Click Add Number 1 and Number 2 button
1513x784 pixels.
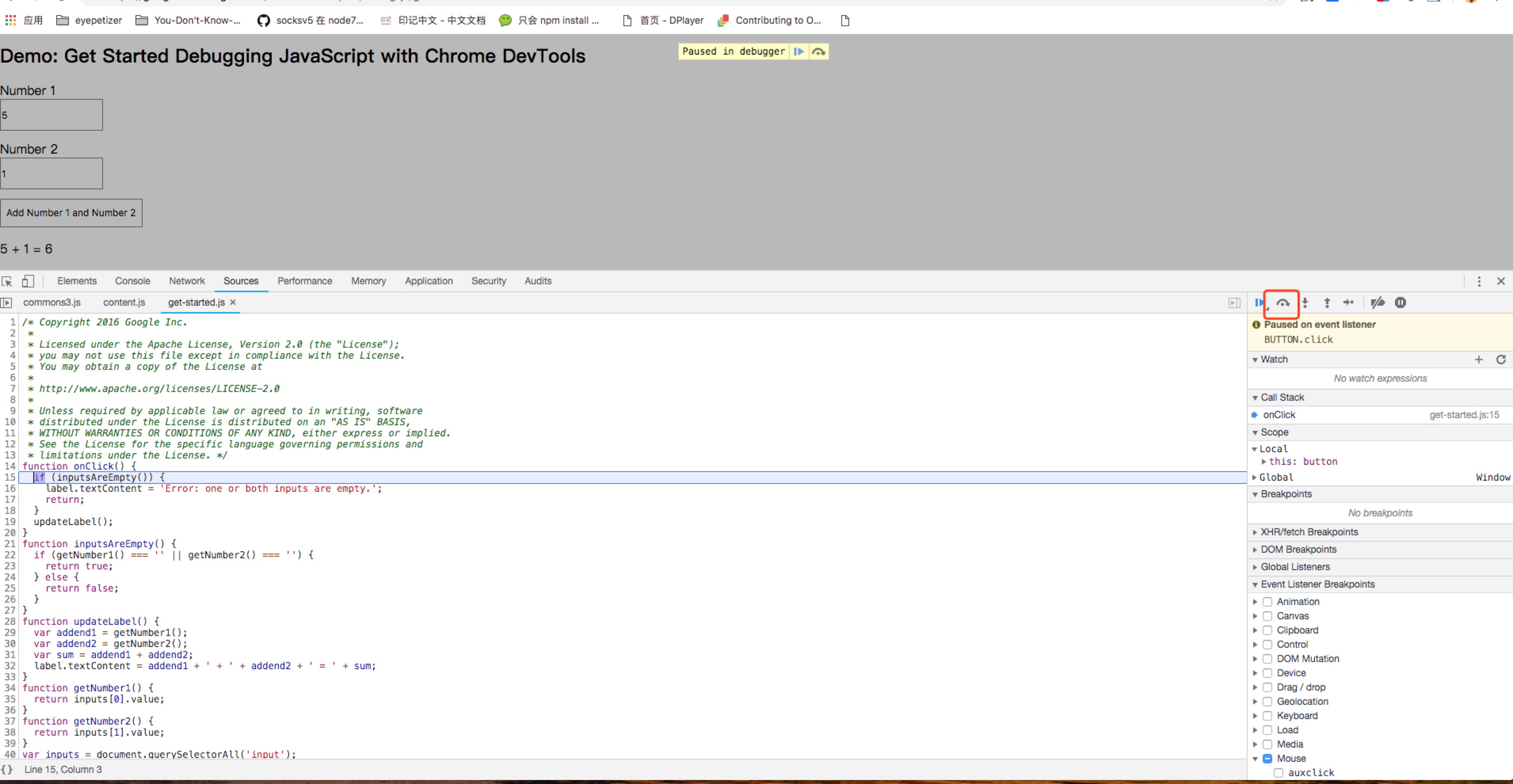[x=71, y=213]
